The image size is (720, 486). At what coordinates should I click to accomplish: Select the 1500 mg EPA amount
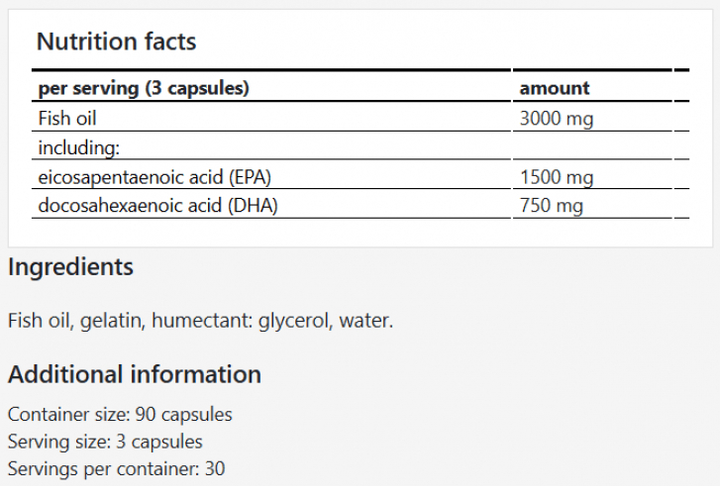556,178
